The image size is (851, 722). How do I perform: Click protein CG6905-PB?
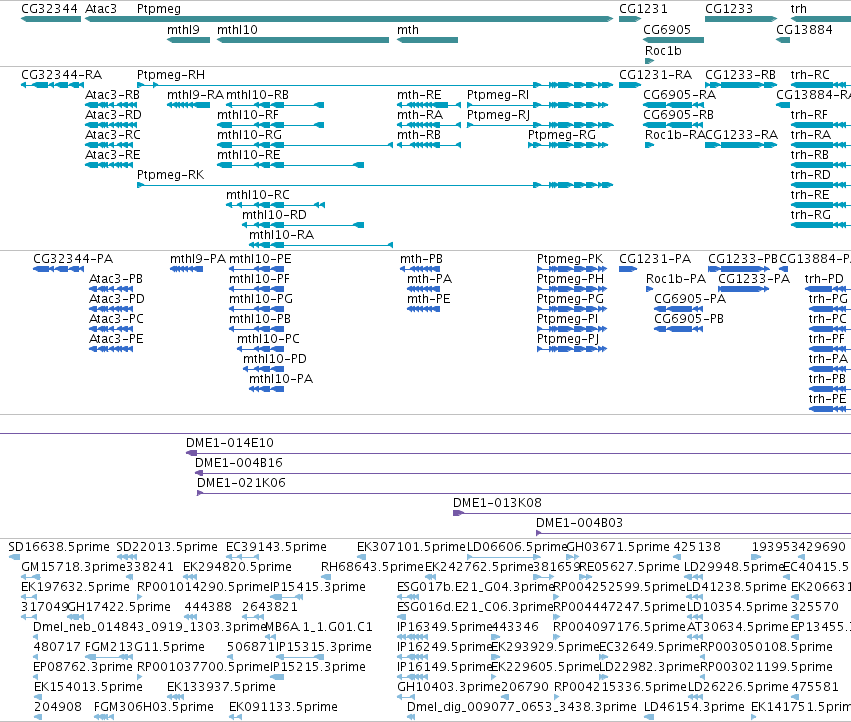689,319
